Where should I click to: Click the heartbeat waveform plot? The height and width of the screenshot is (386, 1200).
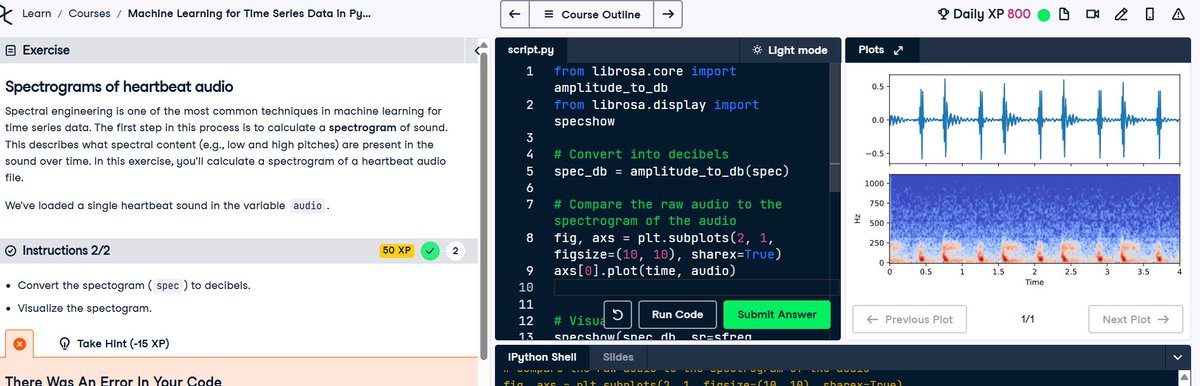pyautogui.click(x=1034, y=120)
